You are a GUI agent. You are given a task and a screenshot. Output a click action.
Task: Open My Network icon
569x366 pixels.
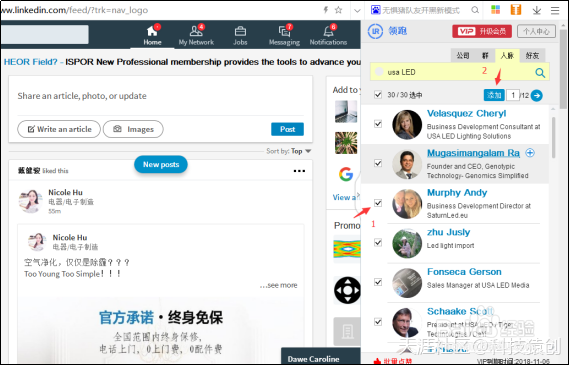196,31
